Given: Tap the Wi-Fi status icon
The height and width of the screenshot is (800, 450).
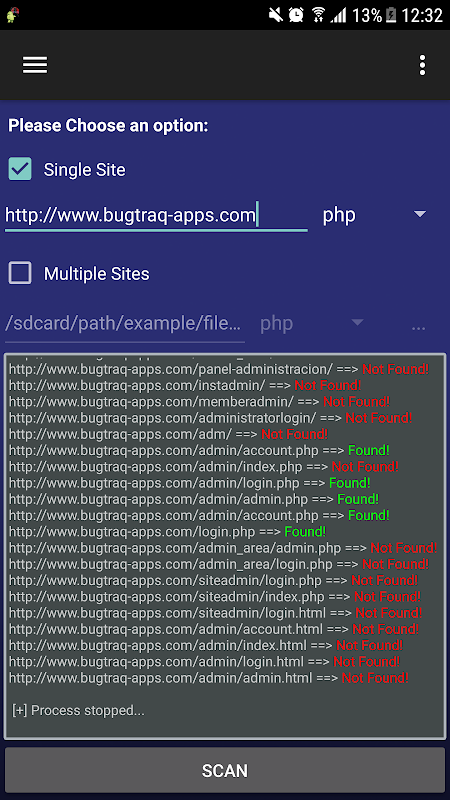Looking at the screenshot, I should pos(318,15).
